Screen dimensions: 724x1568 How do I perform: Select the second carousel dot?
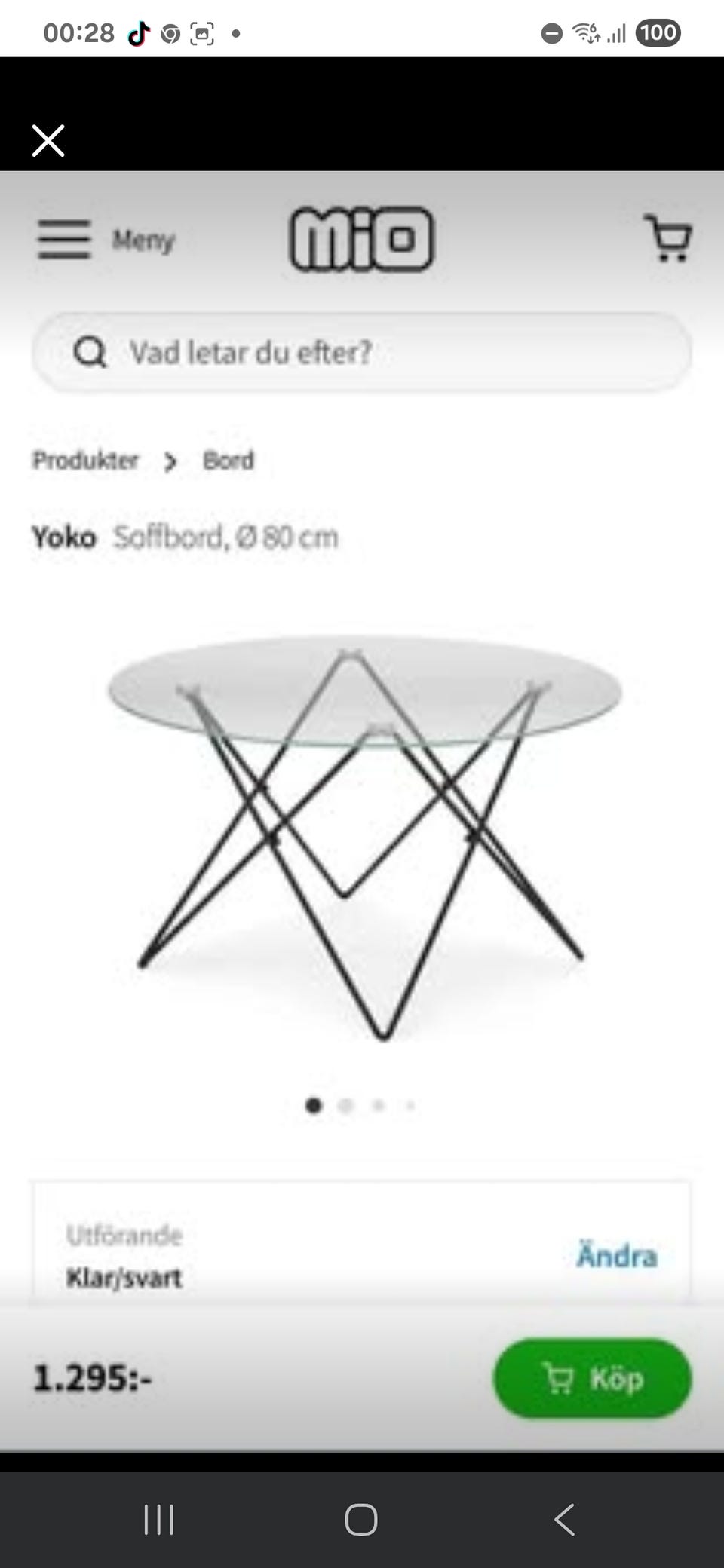tap(346, 1105)
